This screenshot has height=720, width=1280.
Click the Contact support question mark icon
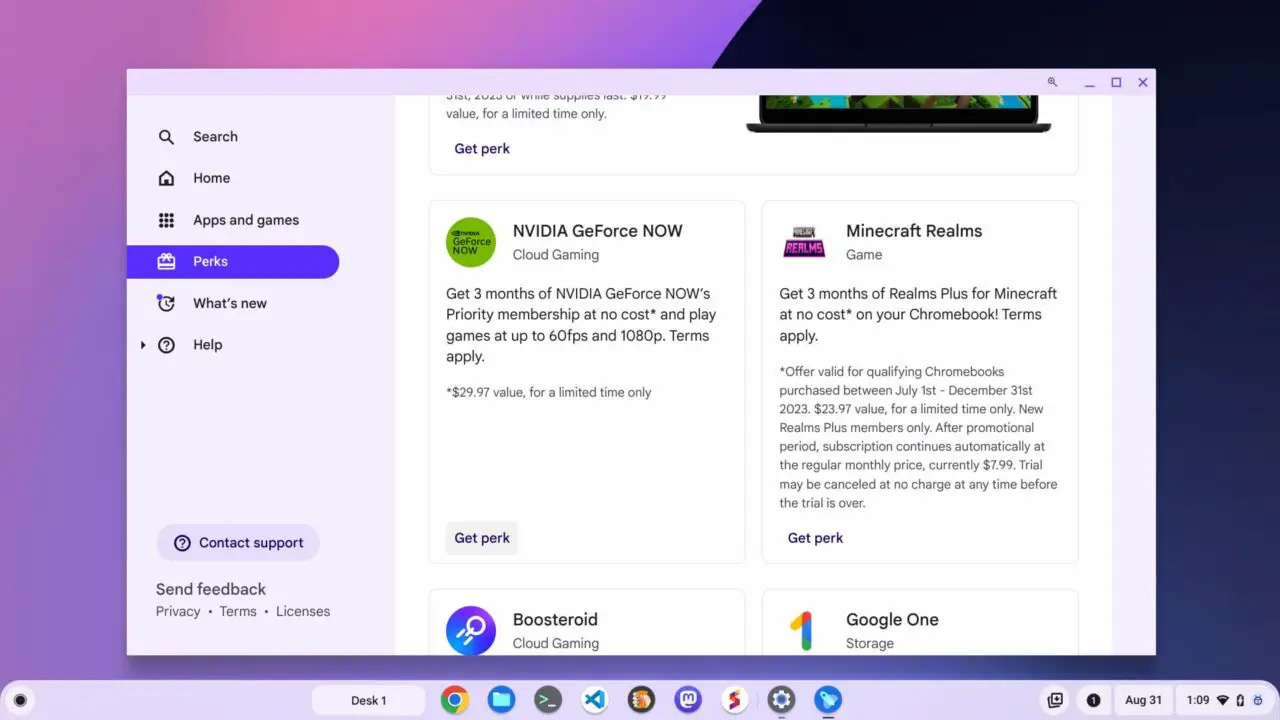[x=182, y=543]
